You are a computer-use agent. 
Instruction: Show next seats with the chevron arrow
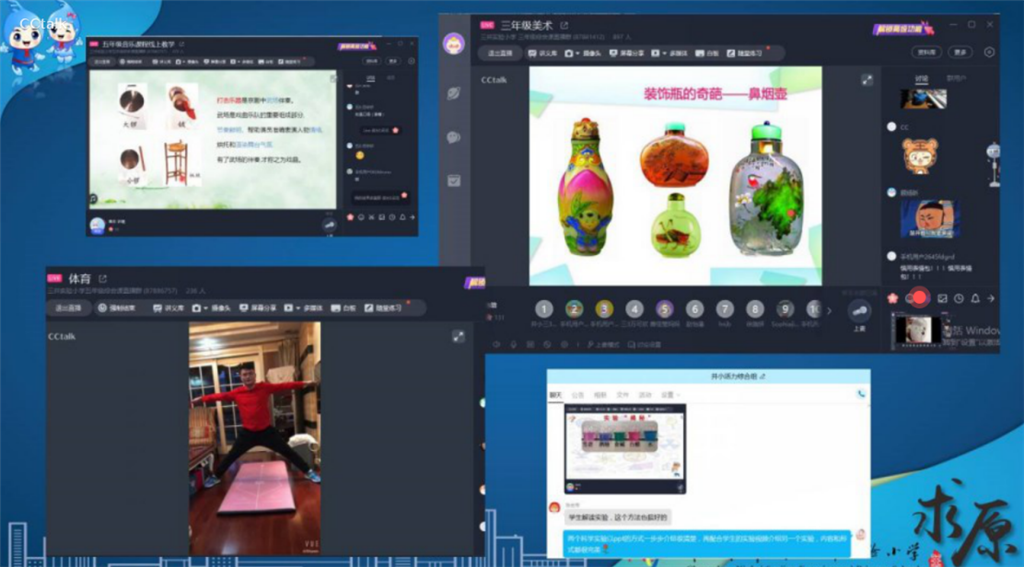click(829, 311)
